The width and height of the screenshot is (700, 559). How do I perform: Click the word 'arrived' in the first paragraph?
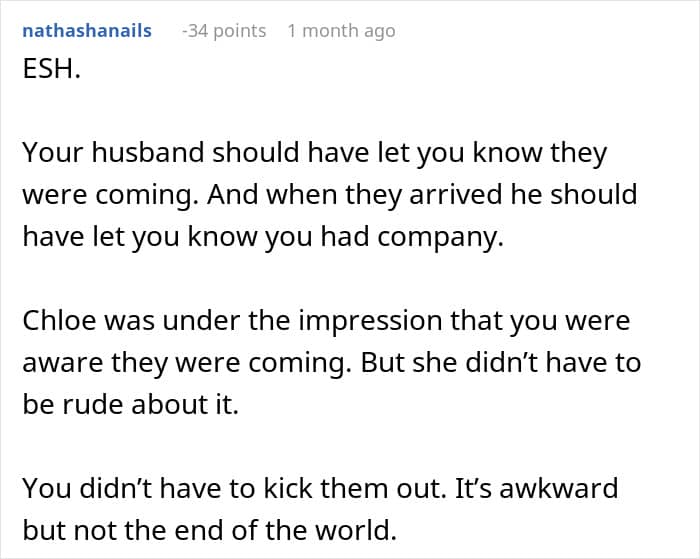(456, 195)
